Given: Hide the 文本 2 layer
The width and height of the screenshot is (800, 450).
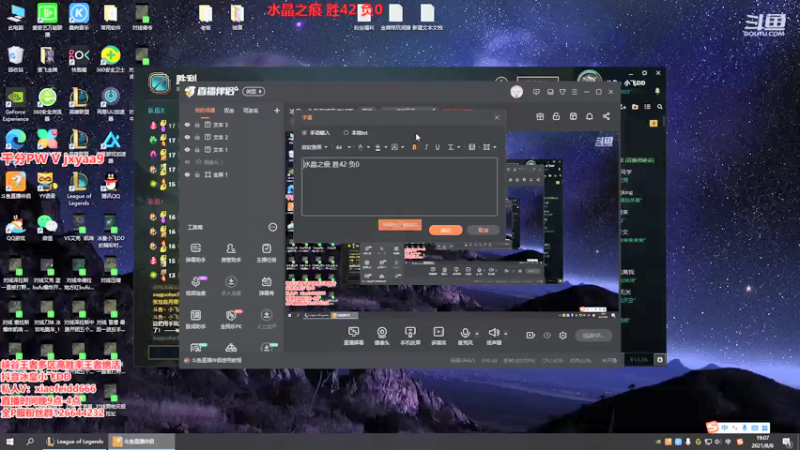Looking at the screenshot, I should pyautogui.click(x=187, y=137).
